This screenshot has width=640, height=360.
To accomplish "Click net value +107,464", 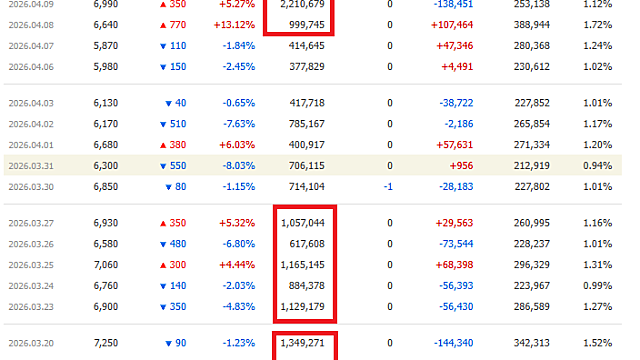I will [x=452, y=25].
